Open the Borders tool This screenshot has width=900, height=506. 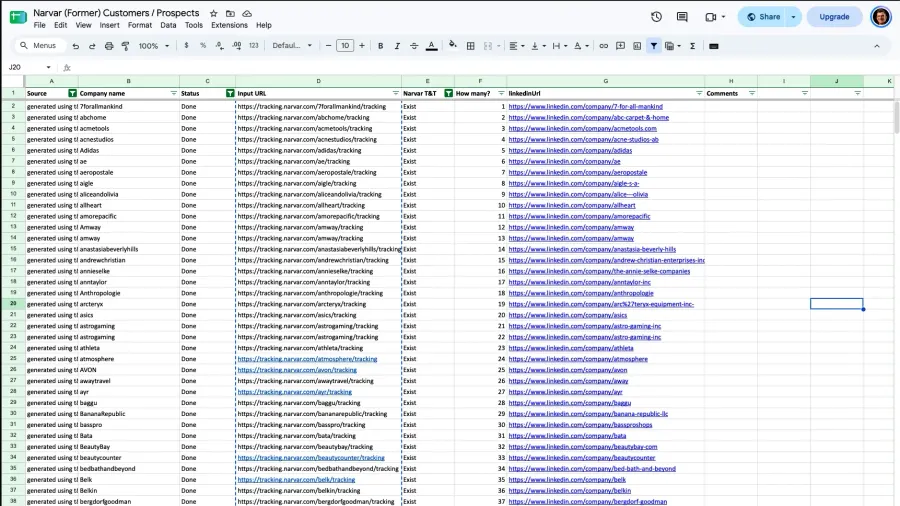pos(471,46)
